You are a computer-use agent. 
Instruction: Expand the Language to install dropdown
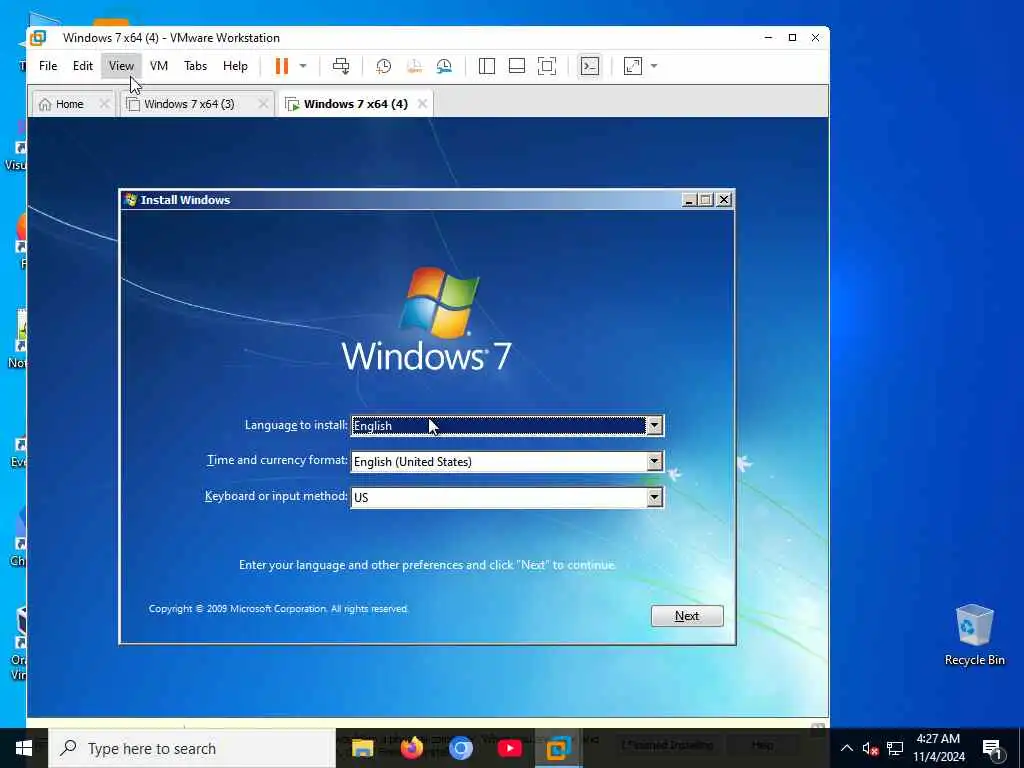[654, 426]
